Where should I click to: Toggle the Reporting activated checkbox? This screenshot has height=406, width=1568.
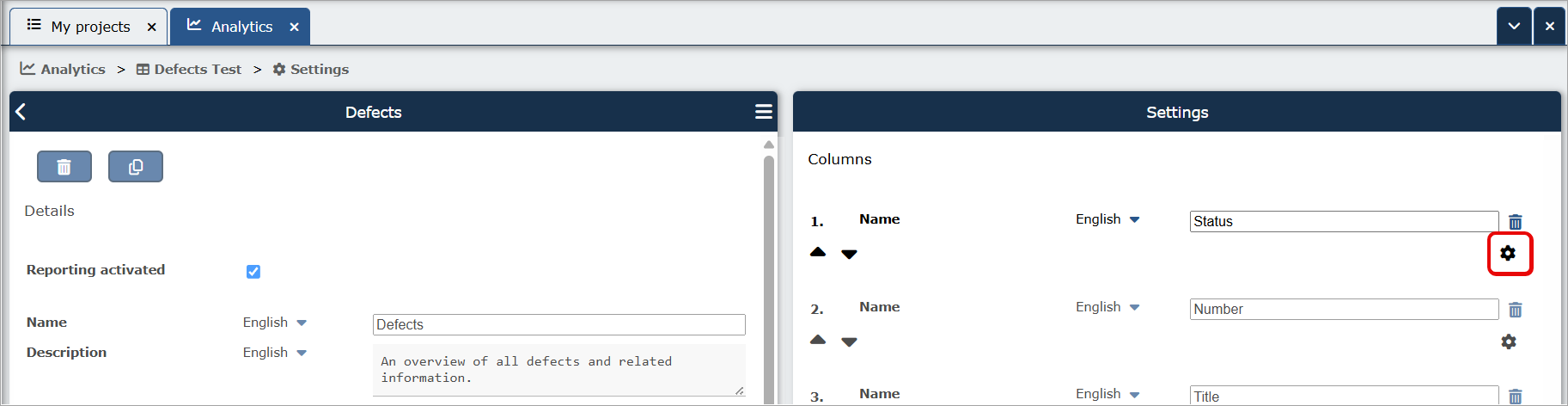pos(253,272)
